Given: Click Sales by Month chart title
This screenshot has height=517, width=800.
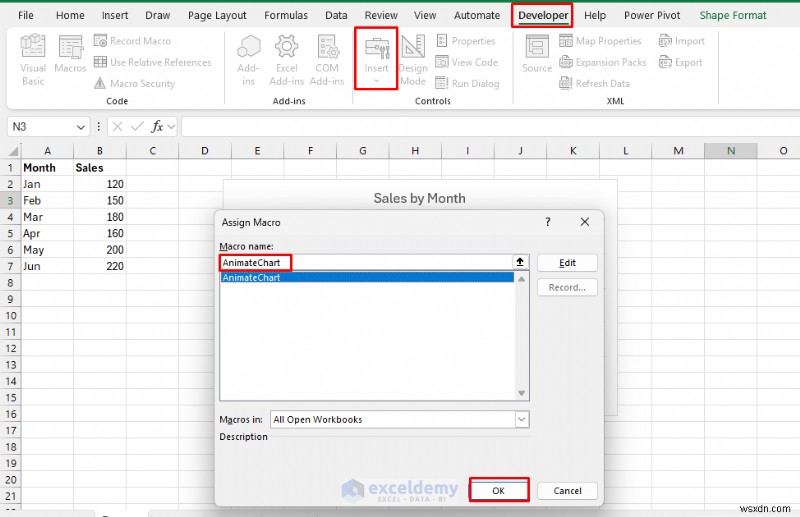Looking at the screenshot, I should click(419, 198).
